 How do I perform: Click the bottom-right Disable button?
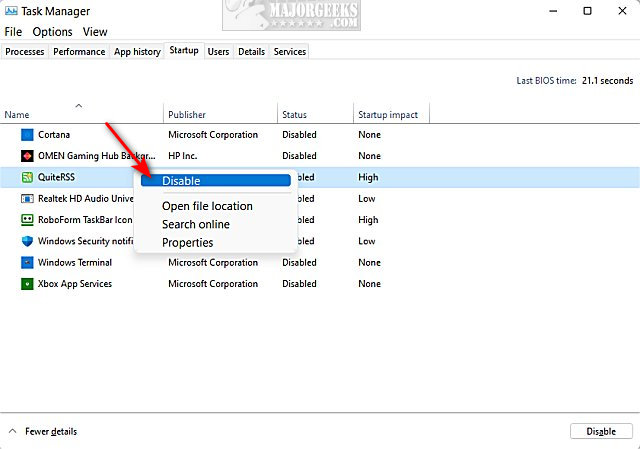601,431
